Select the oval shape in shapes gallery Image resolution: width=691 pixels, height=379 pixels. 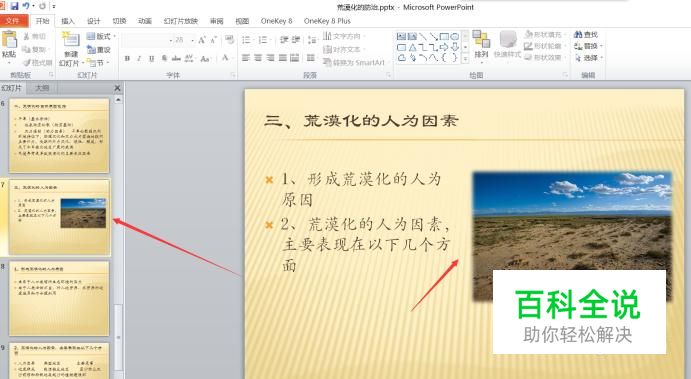455,36
